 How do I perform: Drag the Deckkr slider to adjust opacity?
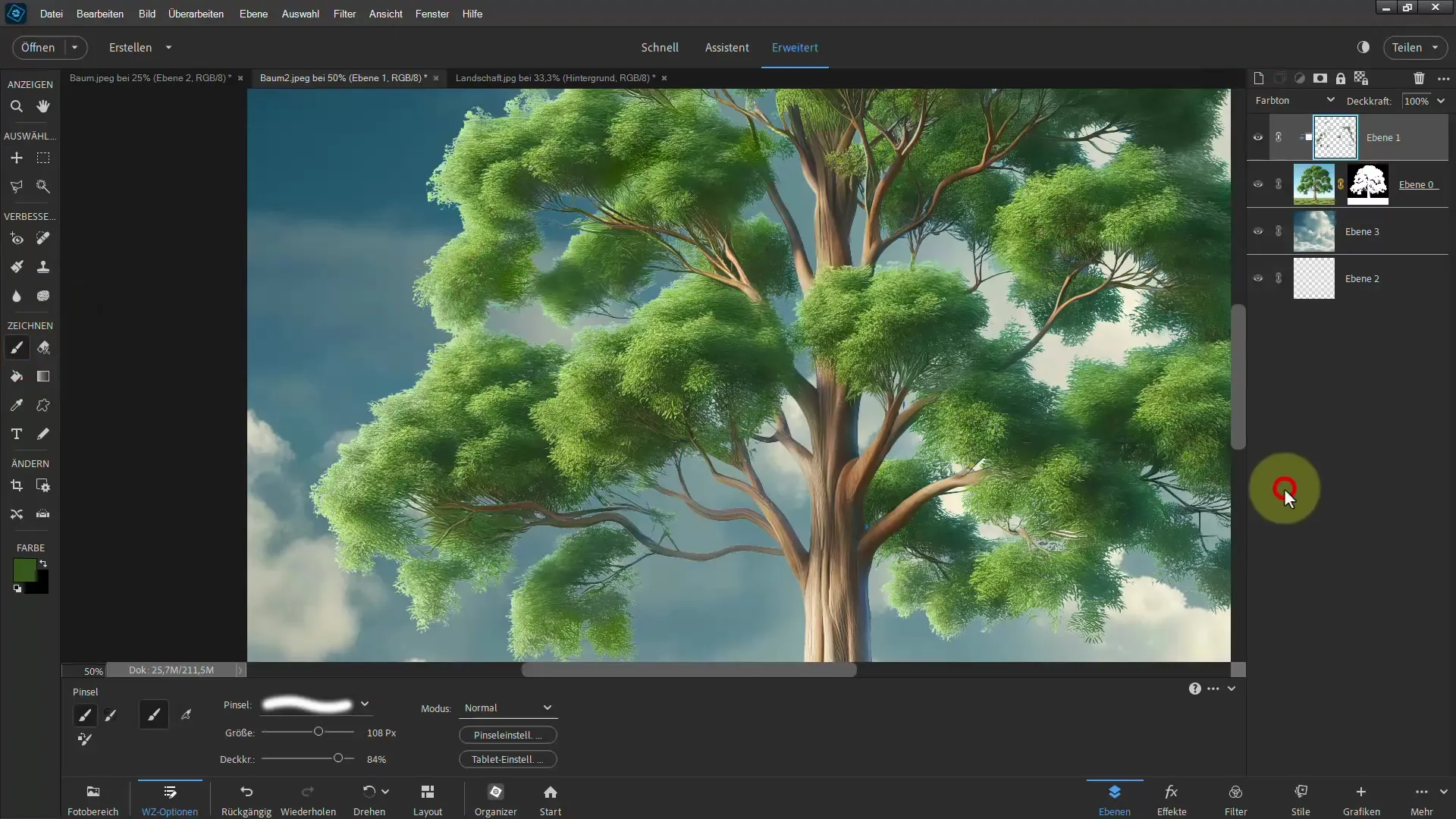(339, 758)
